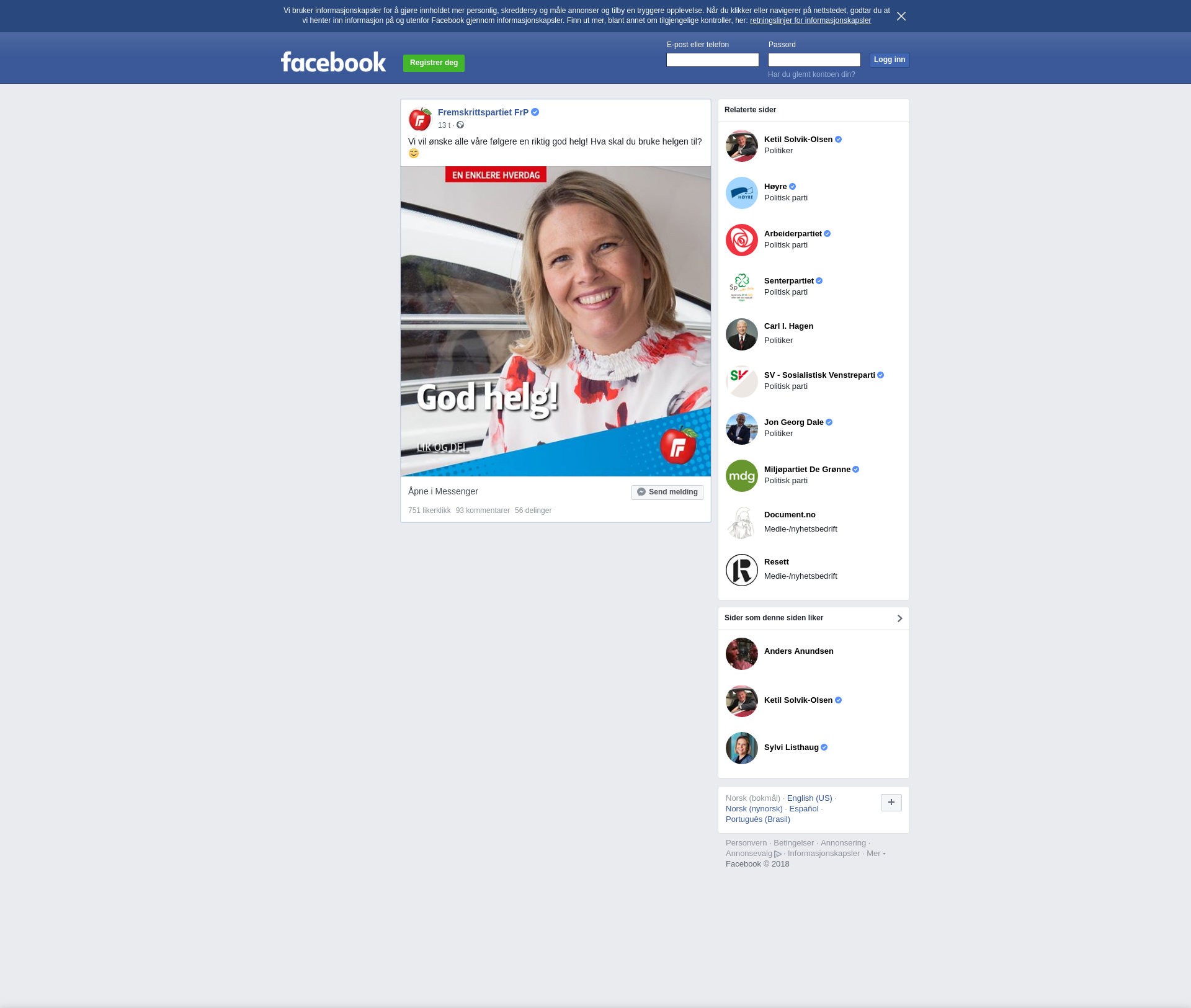Click Sylvi Listhaug verified badge icon
The height and width of the screenshot is (1008, 1191).
click(x=824, y=747)
